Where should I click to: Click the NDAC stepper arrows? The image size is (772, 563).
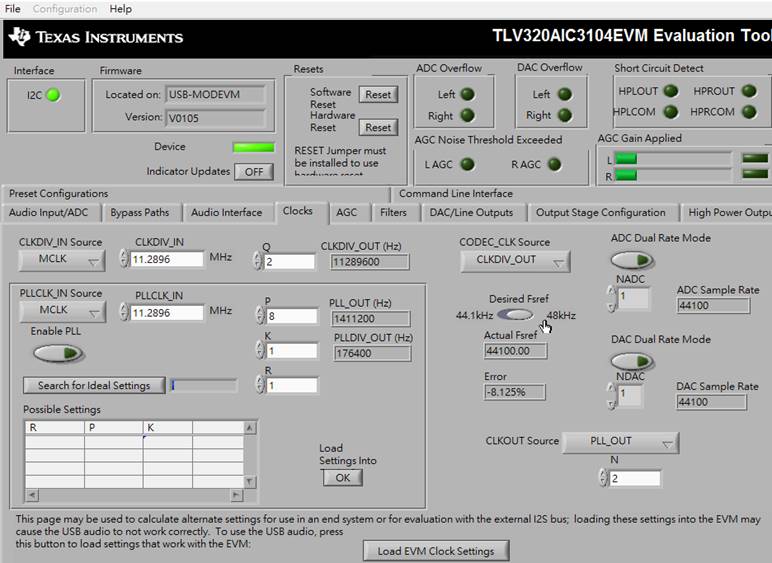click(611, 396)
